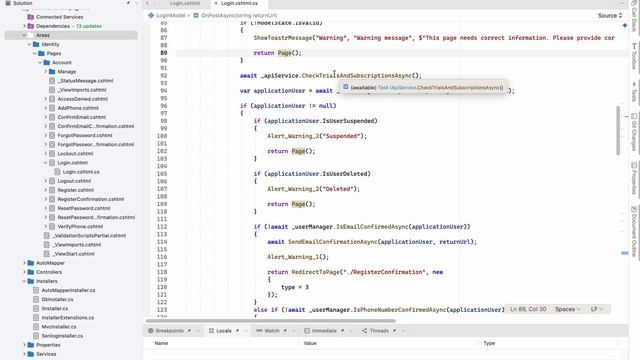This screenshot has height=360, width=640.
Task: Select RegisterConfirmation.cshtml file
Action: tap(91, 199)
